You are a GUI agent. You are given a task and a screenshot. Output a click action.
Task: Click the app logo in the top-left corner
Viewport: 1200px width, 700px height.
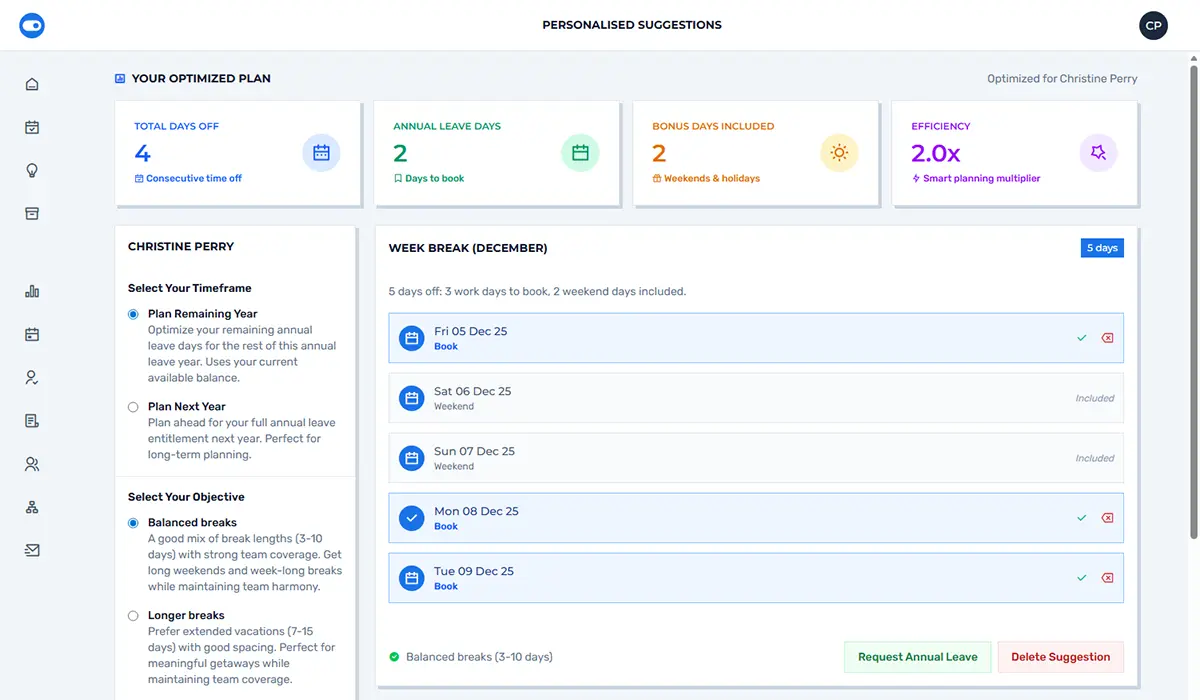(x=32, y=25)
